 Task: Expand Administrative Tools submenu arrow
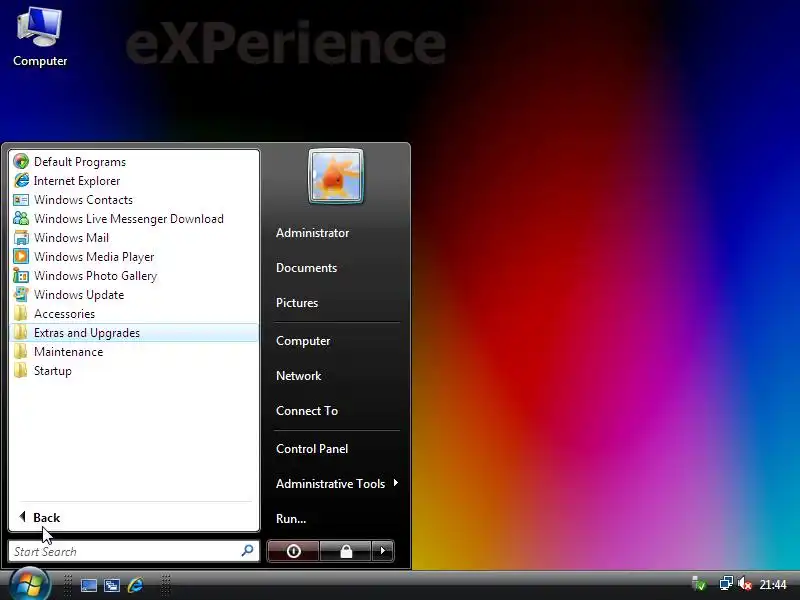coord(395,483)
